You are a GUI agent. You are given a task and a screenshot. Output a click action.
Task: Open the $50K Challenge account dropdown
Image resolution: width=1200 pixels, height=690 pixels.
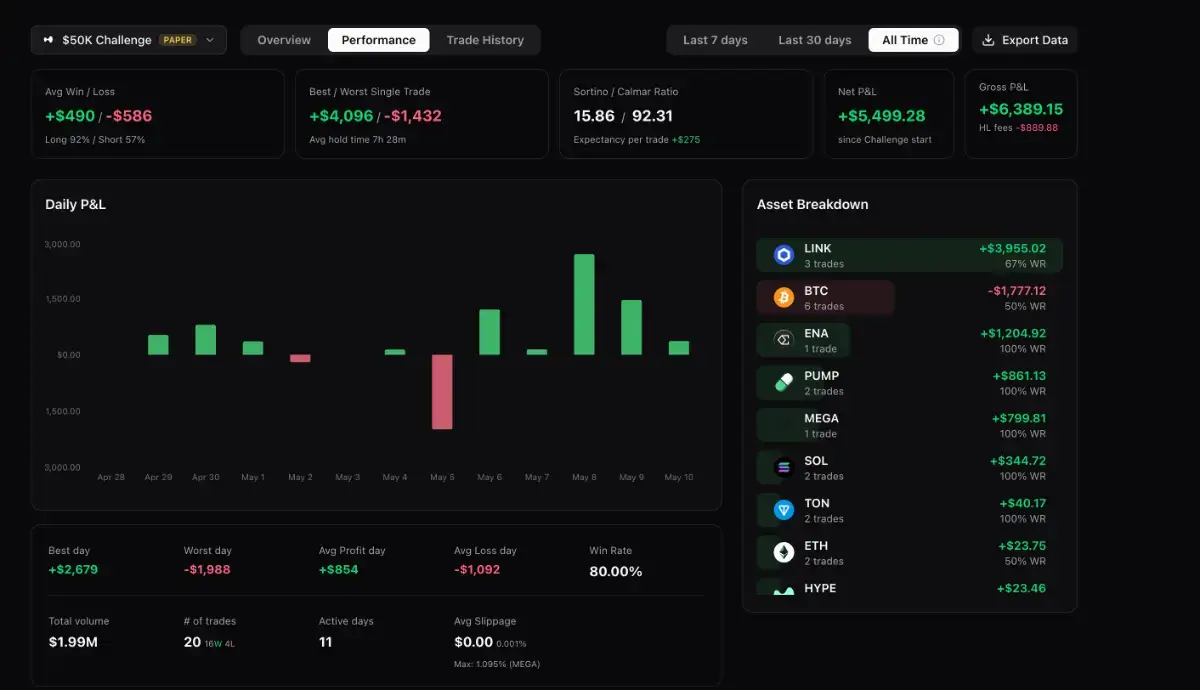(x=129, y=40)
